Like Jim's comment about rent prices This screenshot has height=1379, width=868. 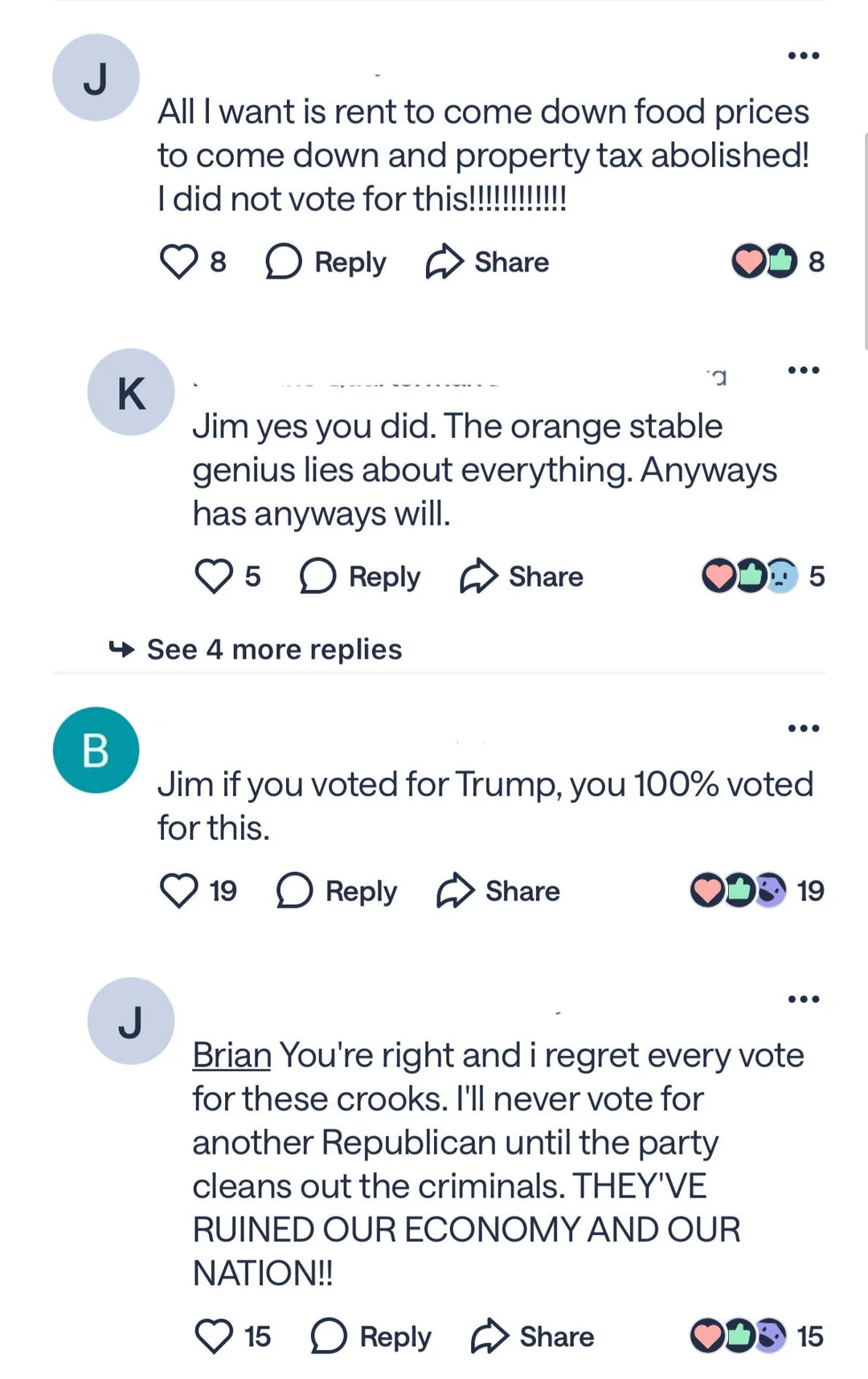click(x=178, y=262)
